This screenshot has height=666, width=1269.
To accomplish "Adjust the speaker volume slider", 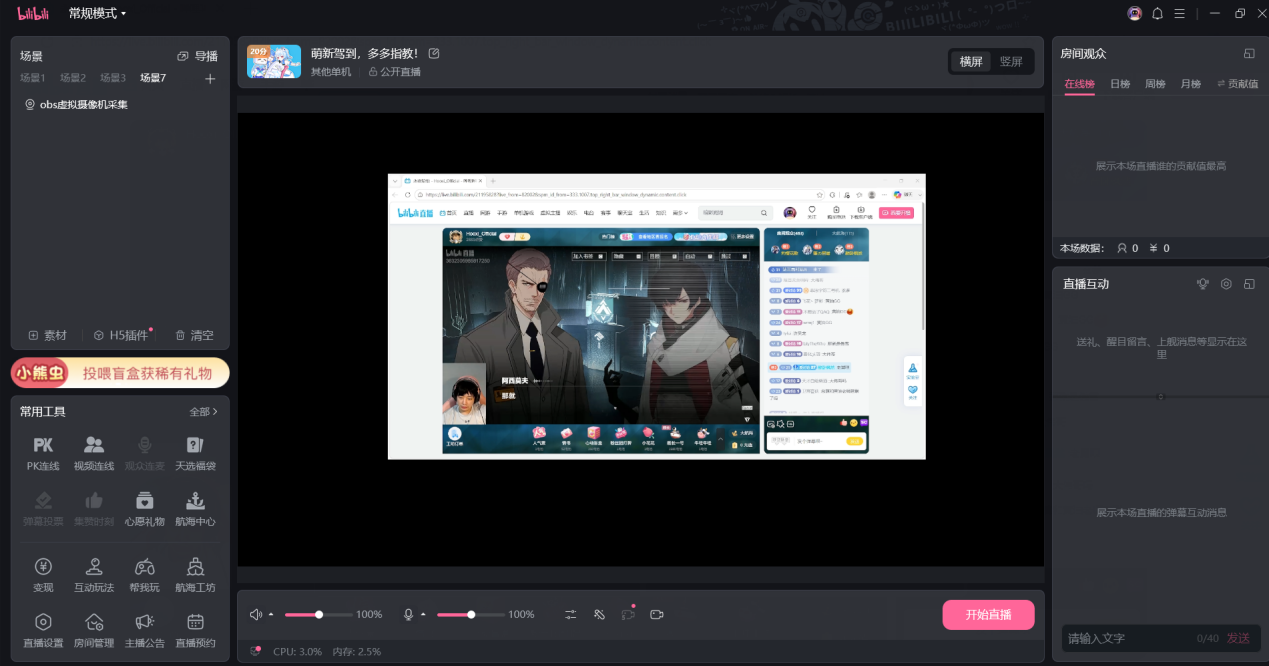I will [x=318, y=614].
